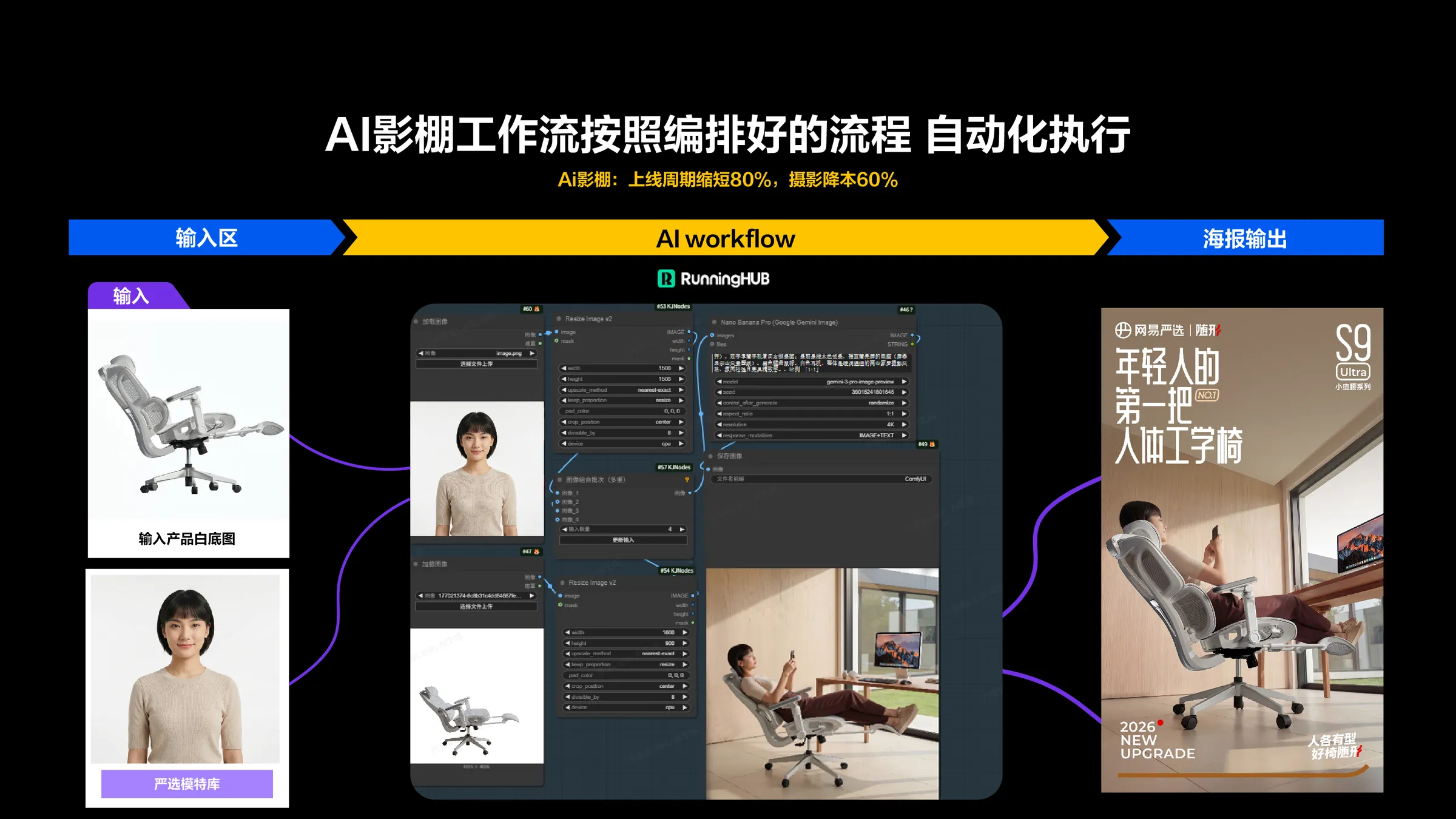Click the #53 KJNodes badge

tap(673, 306)
